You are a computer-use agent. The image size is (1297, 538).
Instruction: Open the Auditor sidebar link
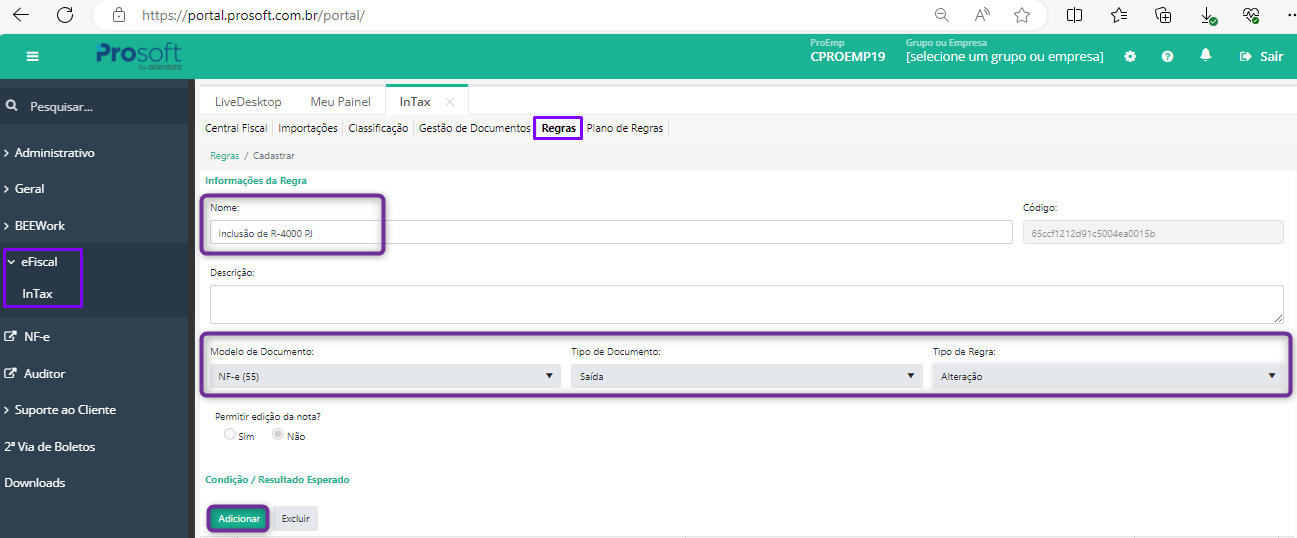(x=35, y=374)
